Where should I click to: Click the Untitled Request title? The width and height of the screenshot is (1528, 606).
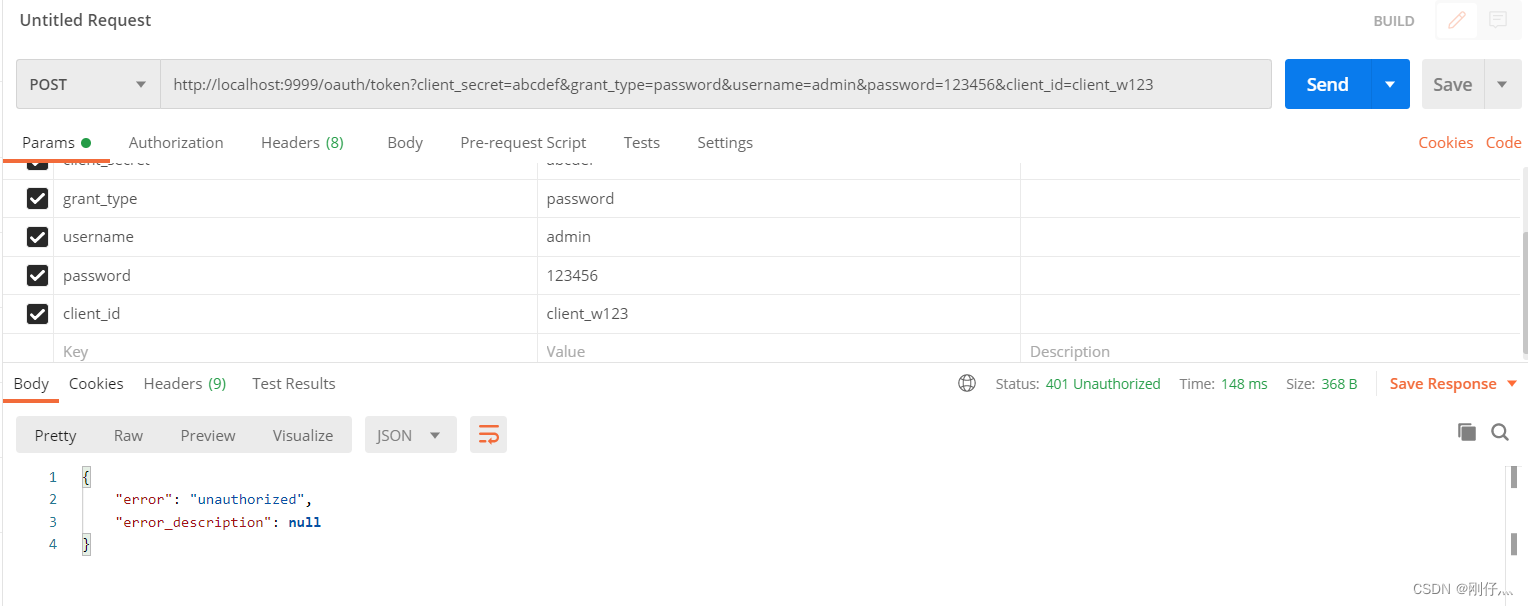coord(86,20)
